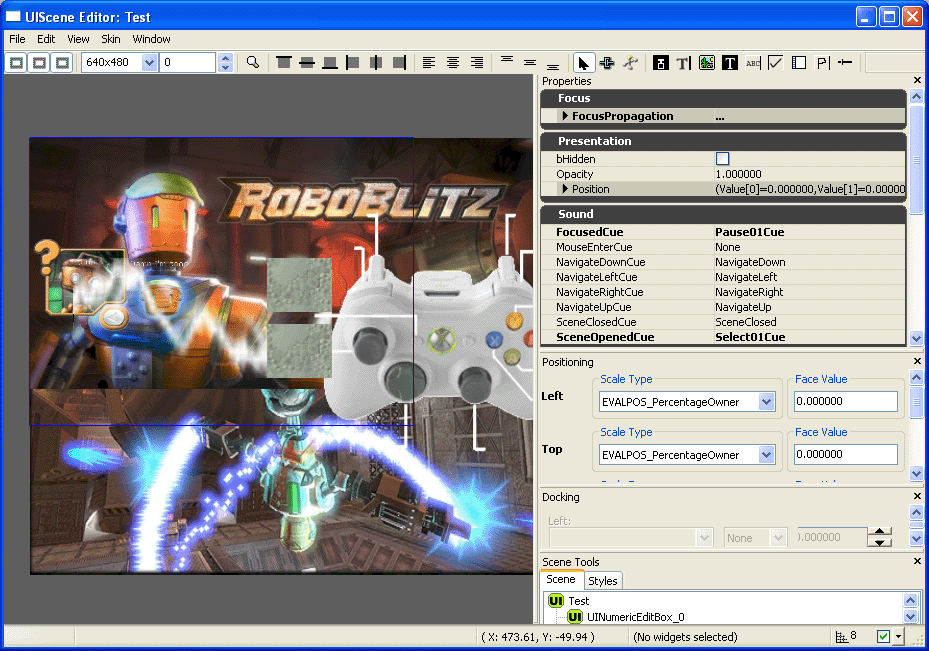Open the Top Scale Type dropdown
This screenshot has height=651, width=929.
click(x=767, y=455)
